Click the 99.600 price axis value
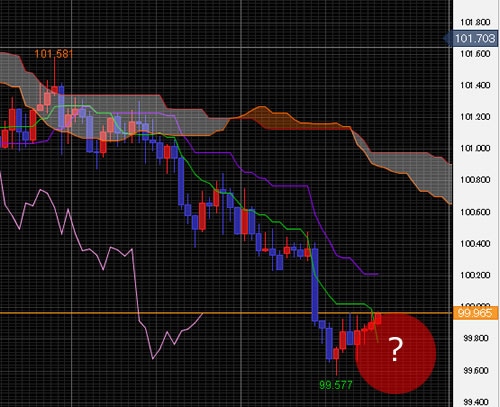This screenshot has width=500, height=407. pos(477,370)
